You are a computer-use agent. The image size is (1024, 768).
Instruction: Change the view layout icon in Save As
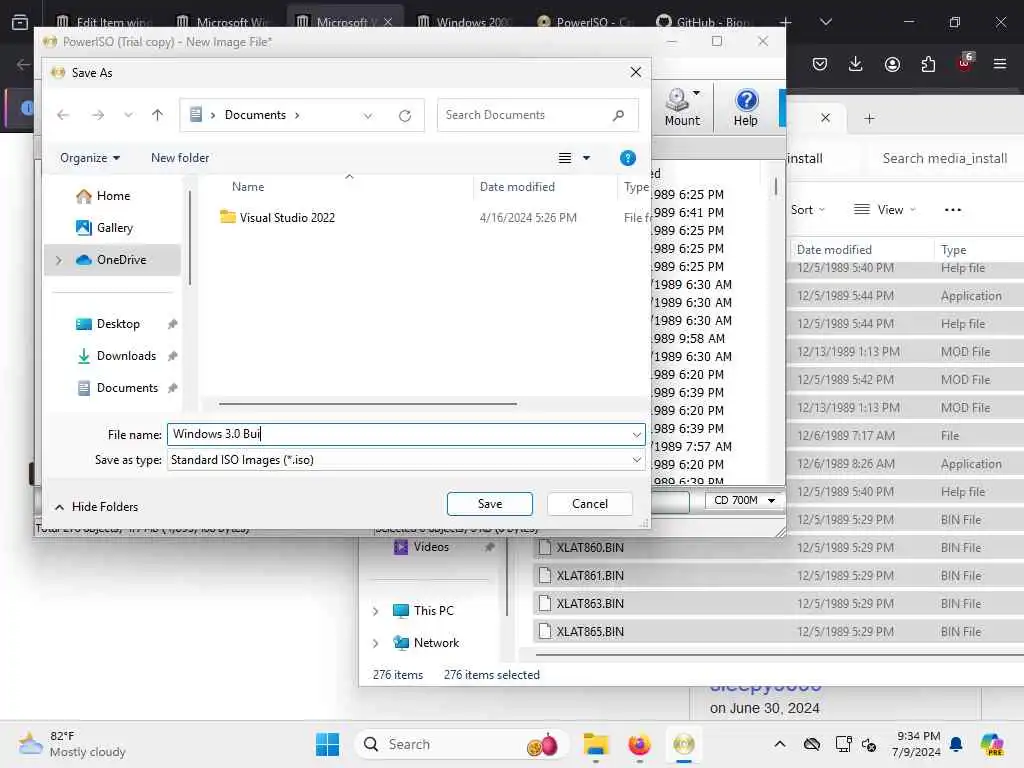[565, 158]
